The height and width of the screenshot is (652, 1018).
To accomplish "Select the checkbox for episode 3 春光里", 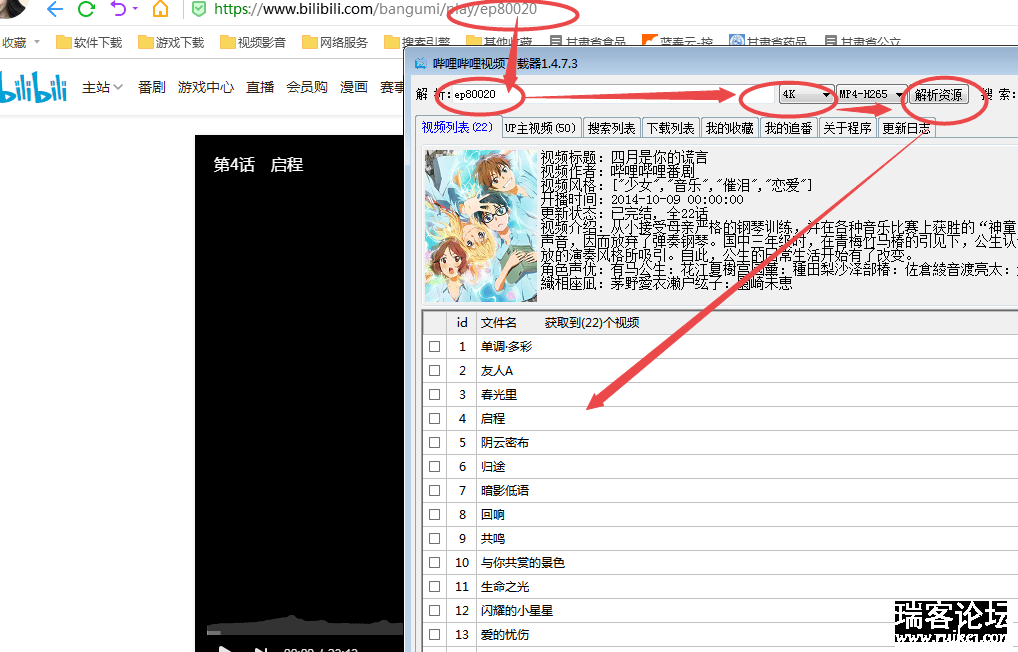I will click(434, 395).
